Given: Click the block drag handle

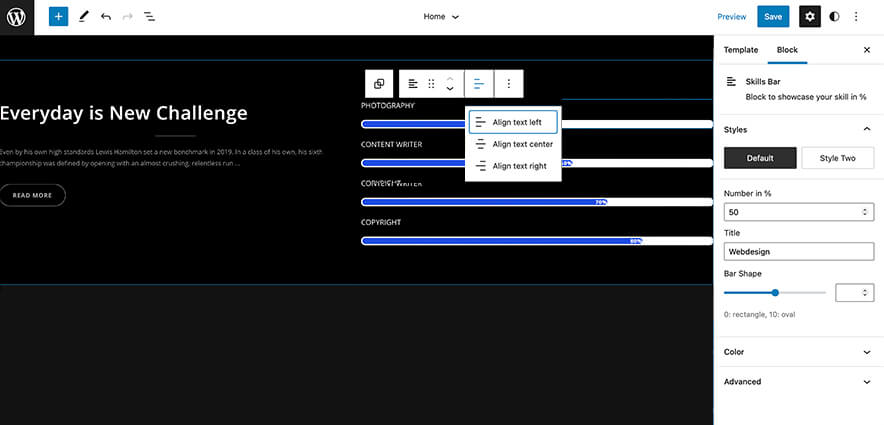Looking at the screenshot, I should coord(431,84).
